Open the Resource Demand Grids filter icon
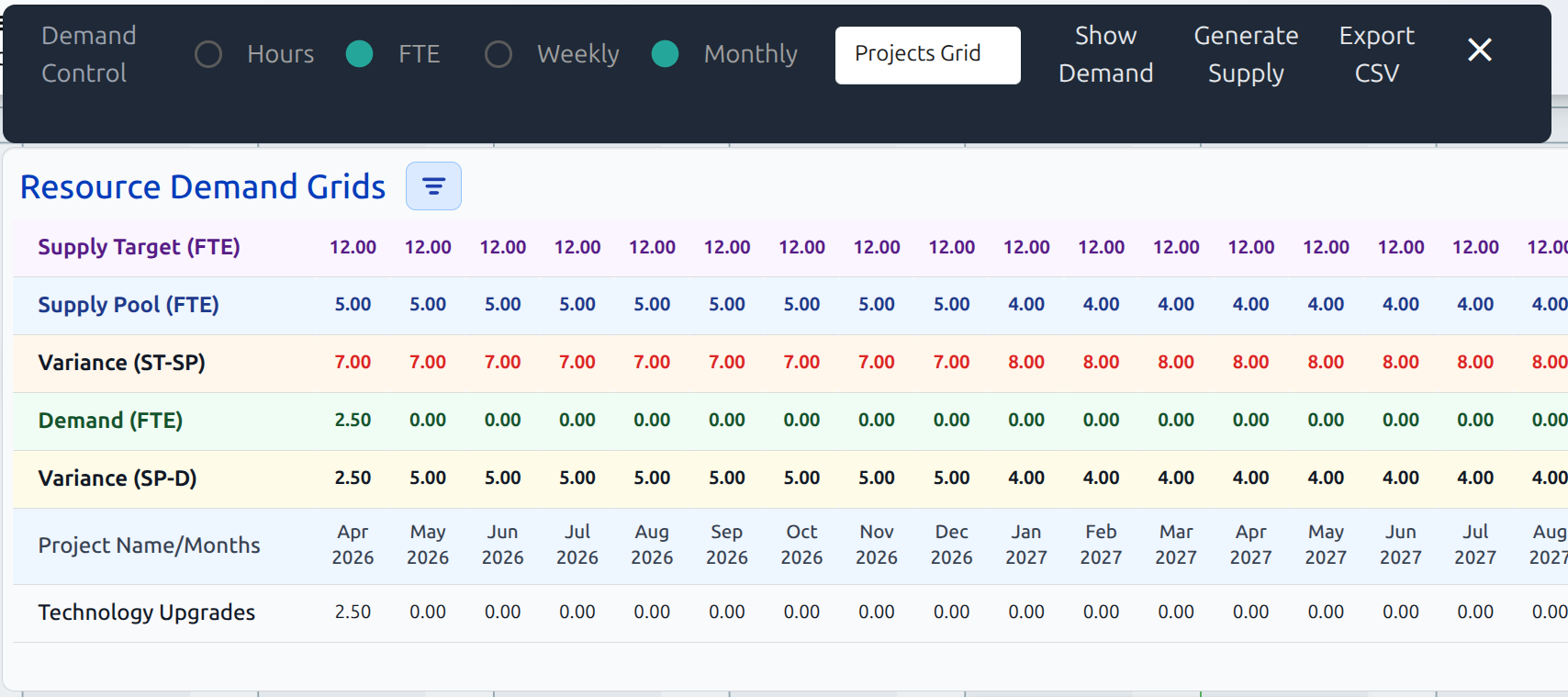The width and height of the screenshot is (1568, 697). (x=433, y=186)
